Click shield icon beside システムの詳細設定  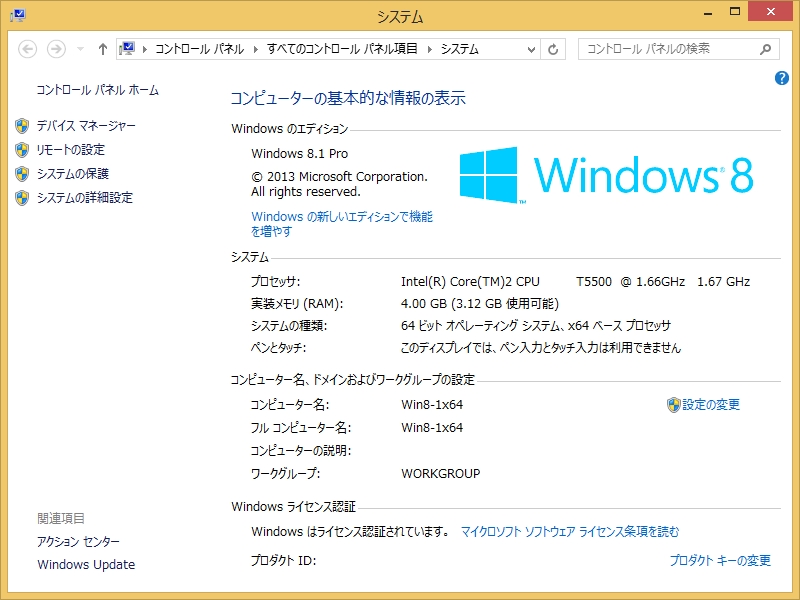[22, 197]
